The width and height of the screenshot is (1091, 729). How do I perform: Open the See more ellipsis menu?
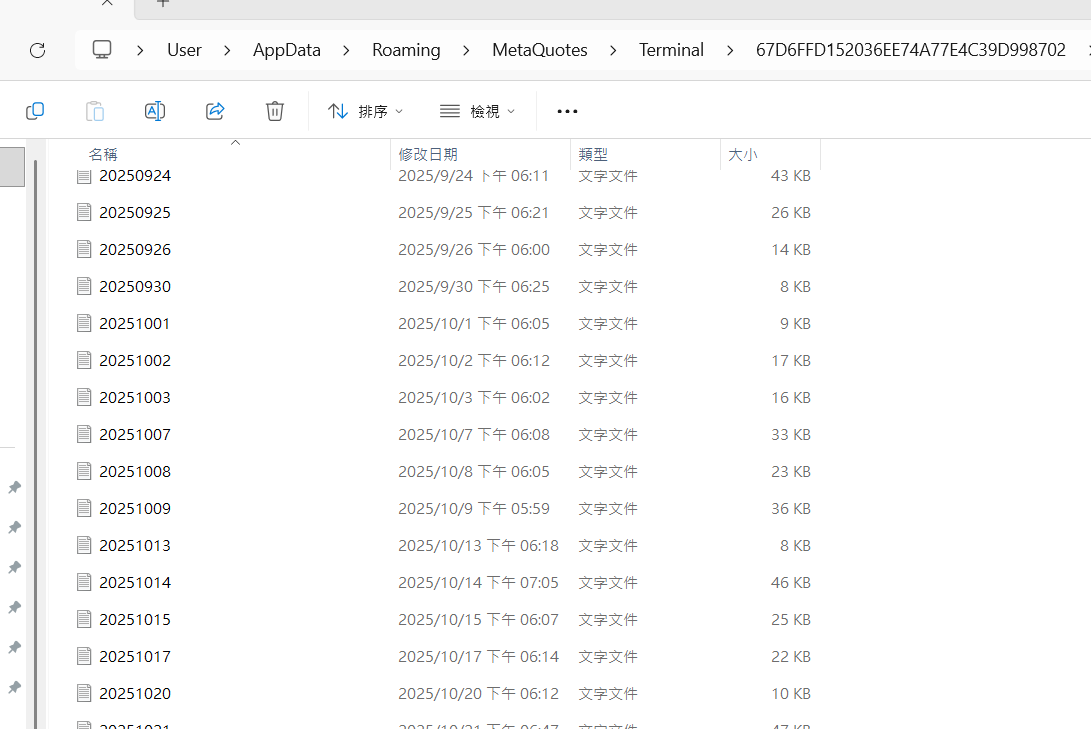[x=567, y=111]
